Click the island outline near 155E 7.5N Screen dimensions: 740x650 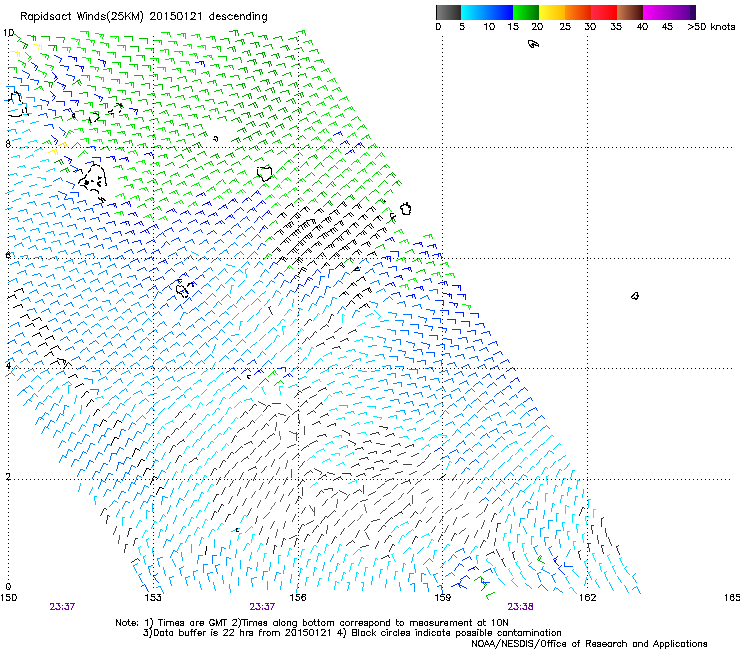click(x=265, y=173)
